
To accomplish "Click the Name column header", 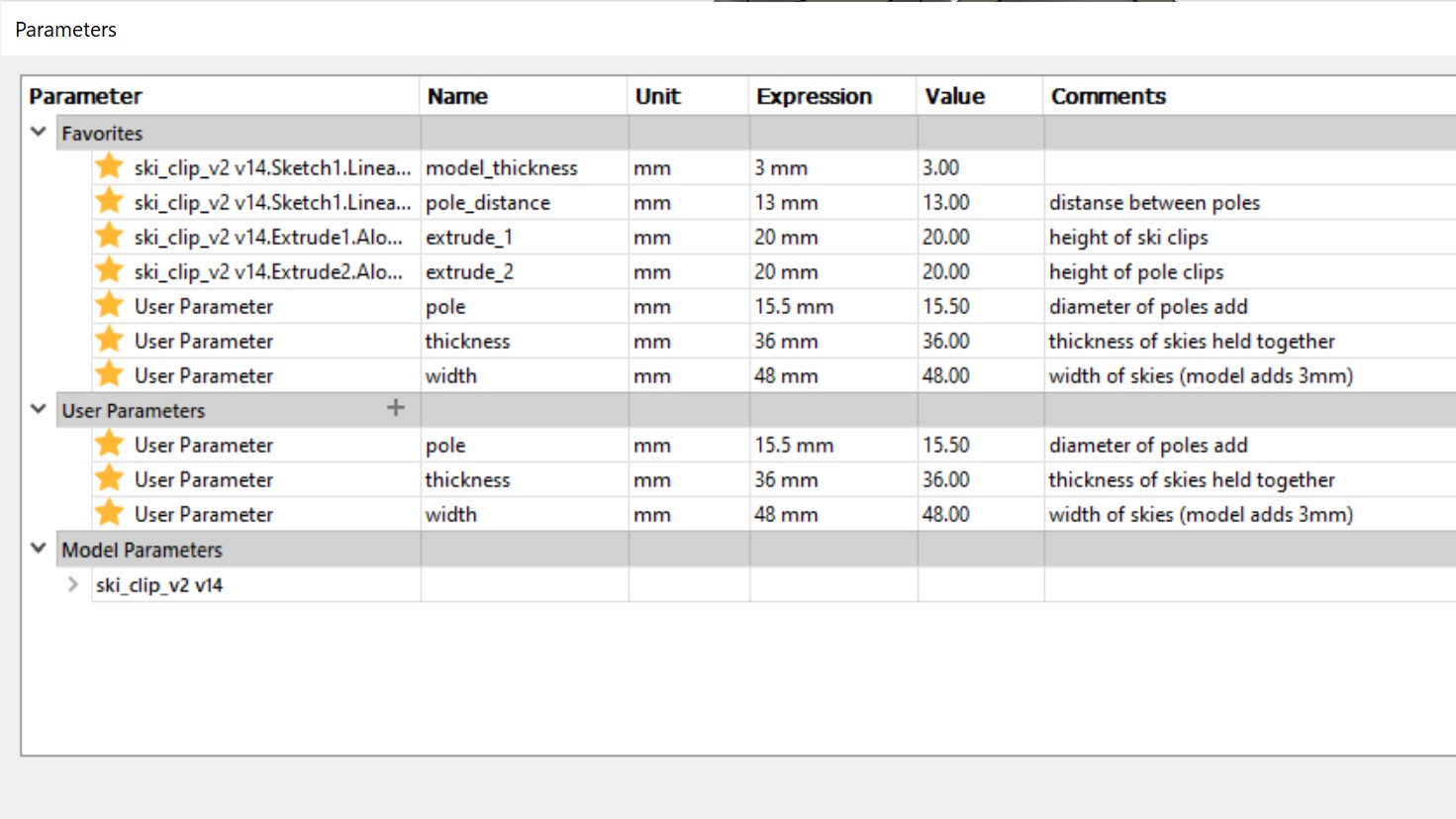I will click(457, 96).
